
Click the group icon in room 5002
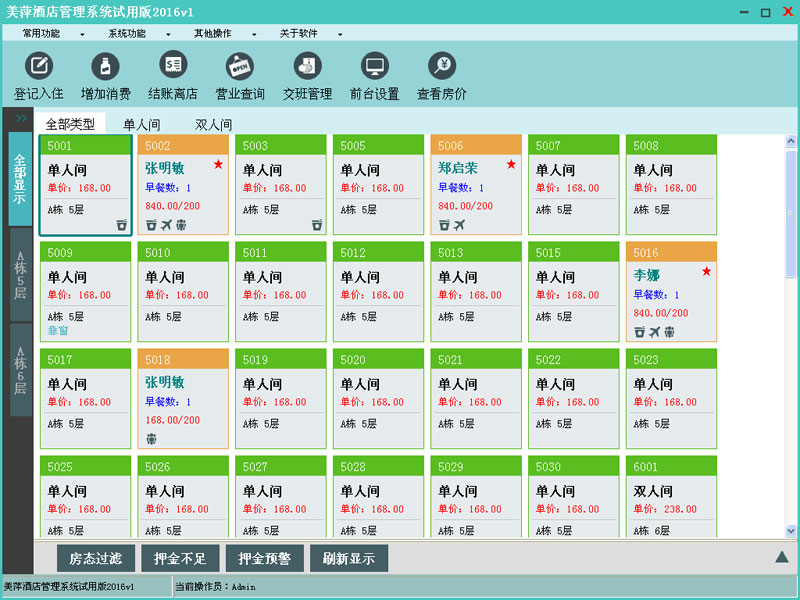coord(181,224)
